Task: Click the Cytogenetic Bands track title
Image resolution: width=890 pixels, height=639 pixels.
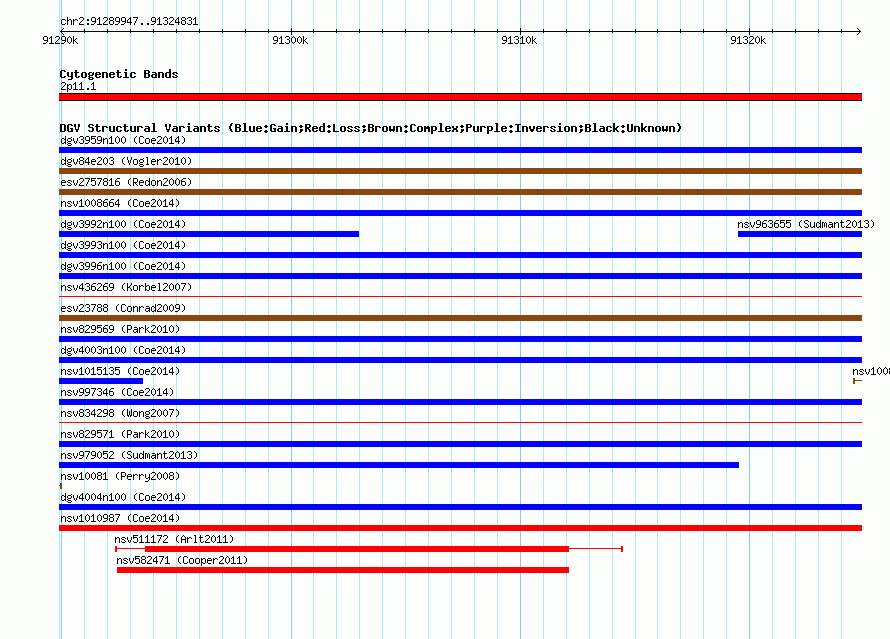Action: click(119, 74)
